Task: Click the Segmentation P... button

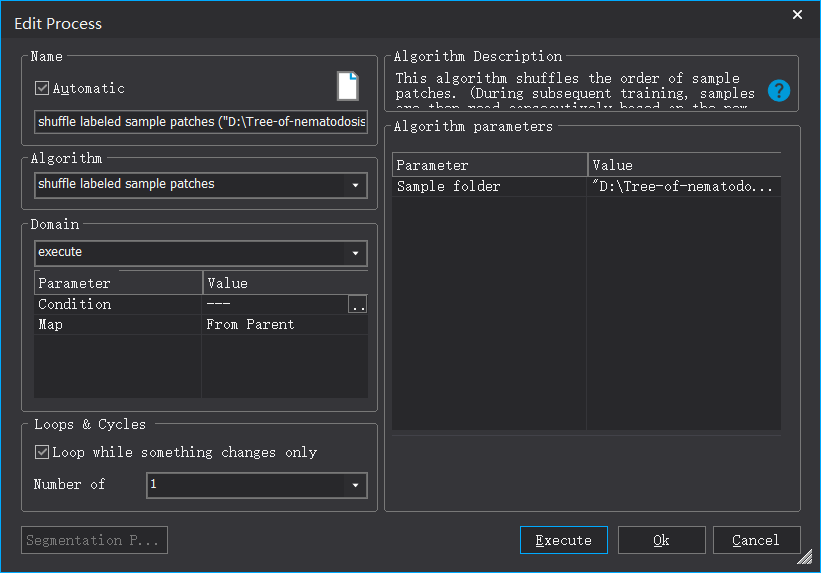Action: click(x=94, y=540)
